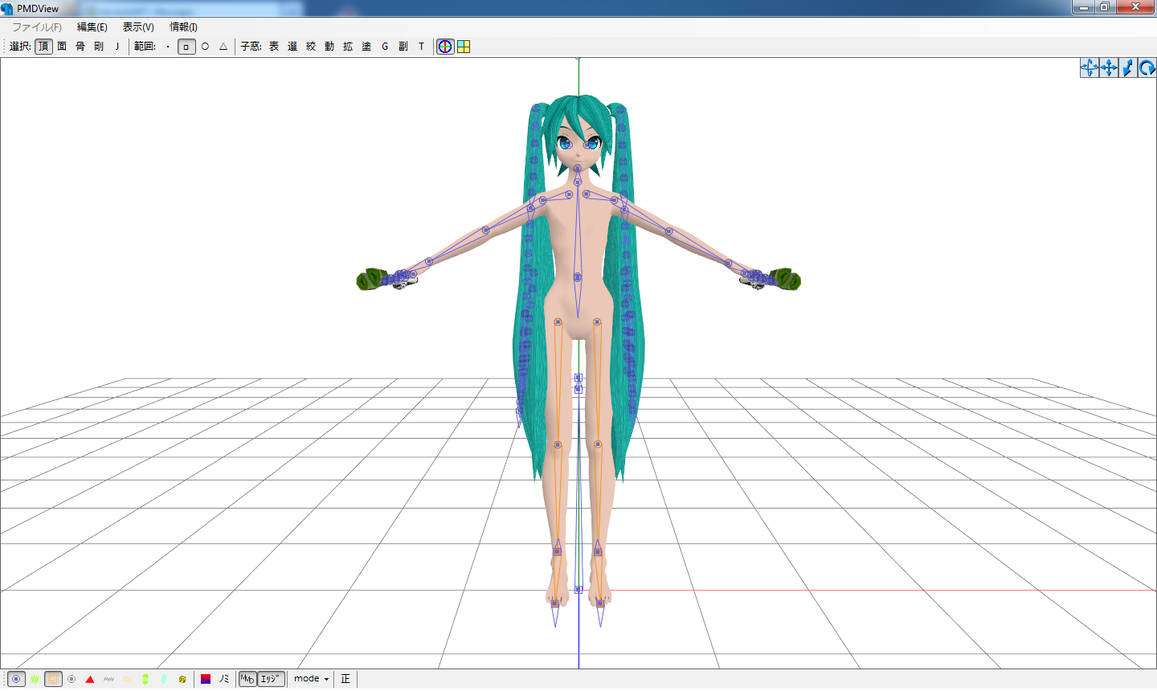This screenshot has height=691, width=1157.
Task: Open the 表 sub-window
Action: click(x=274, y=47)
